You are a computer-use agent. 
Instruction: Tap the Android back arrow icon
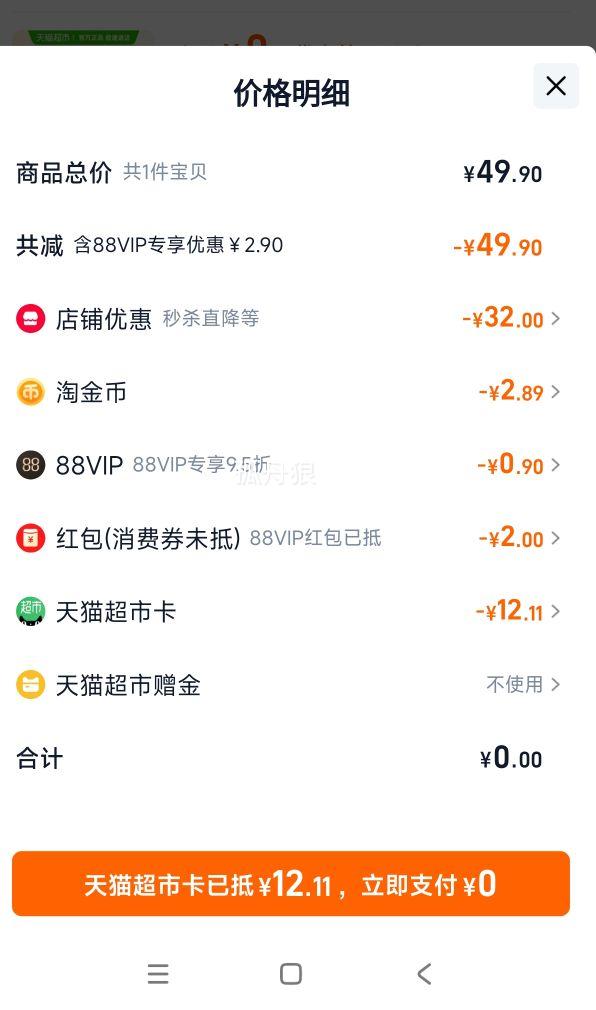click(424, 973)
